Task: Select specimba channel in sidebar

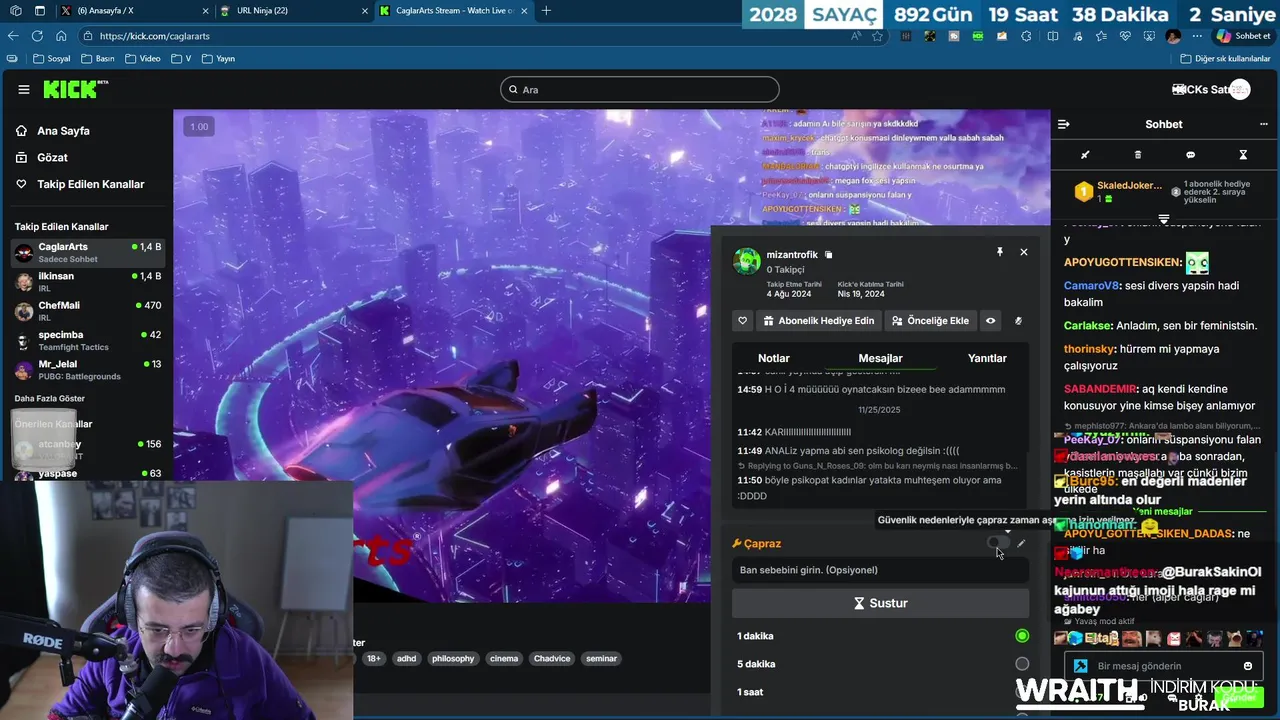Action: click(87, 340)
